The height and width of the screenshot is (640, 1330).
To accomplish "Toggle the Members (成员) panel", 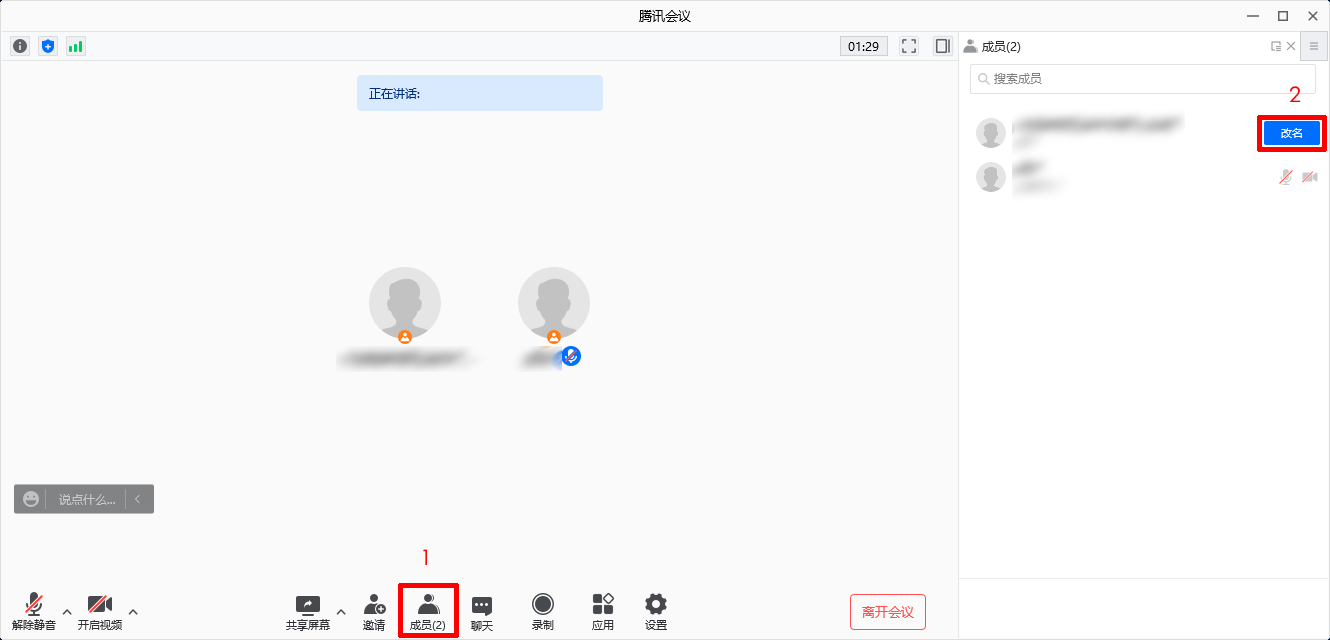I will click(x=428, y=612).
